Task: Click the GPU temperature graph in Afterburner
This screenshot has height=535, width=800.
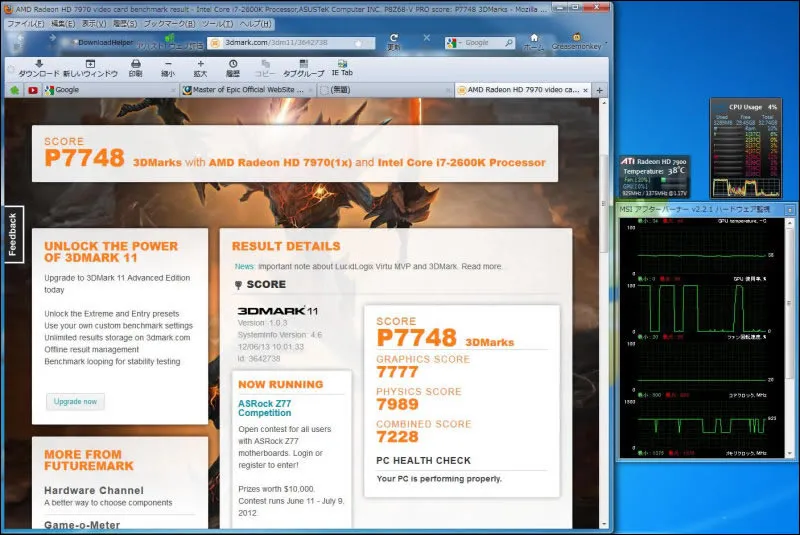Action: 703,248
